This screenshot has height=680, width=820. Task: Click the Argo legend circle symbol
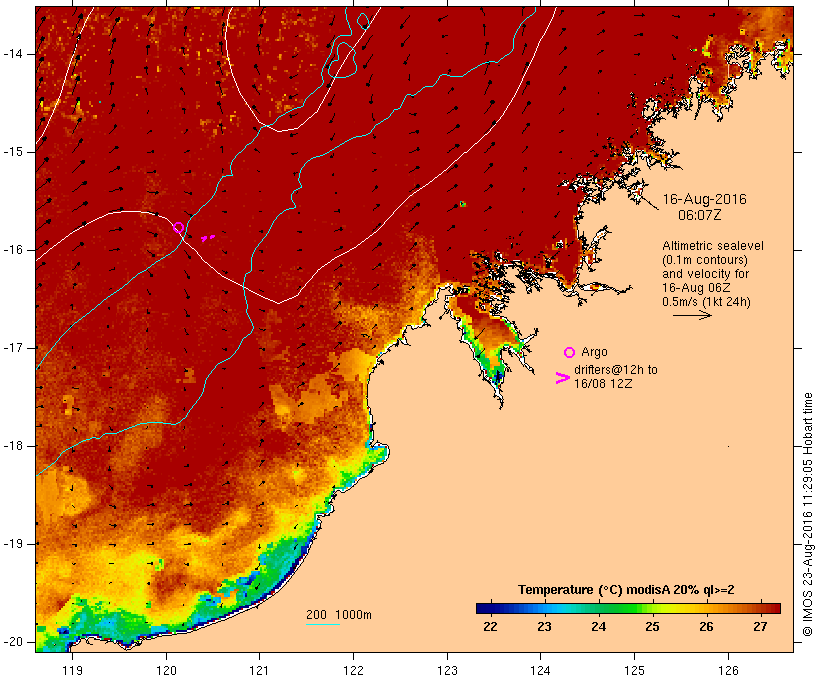569,353
